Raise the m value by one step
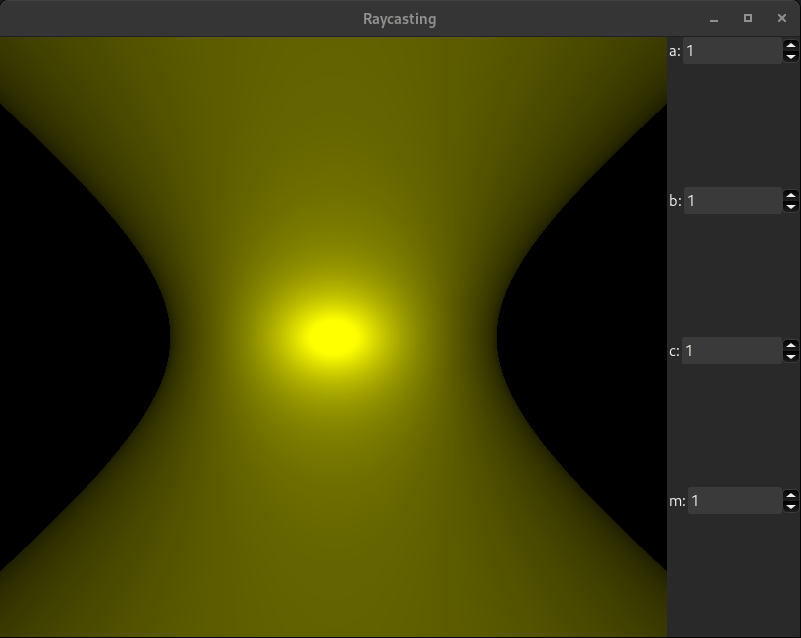The width and height of the screenshot is (801, 638). (x=791, y=495)
